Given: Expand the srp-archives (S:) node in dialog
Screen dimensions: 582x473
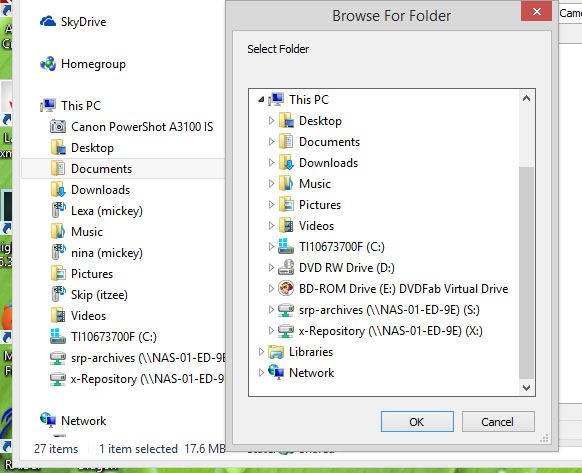Looking at the screenshot, I should [x=271, y=310].
